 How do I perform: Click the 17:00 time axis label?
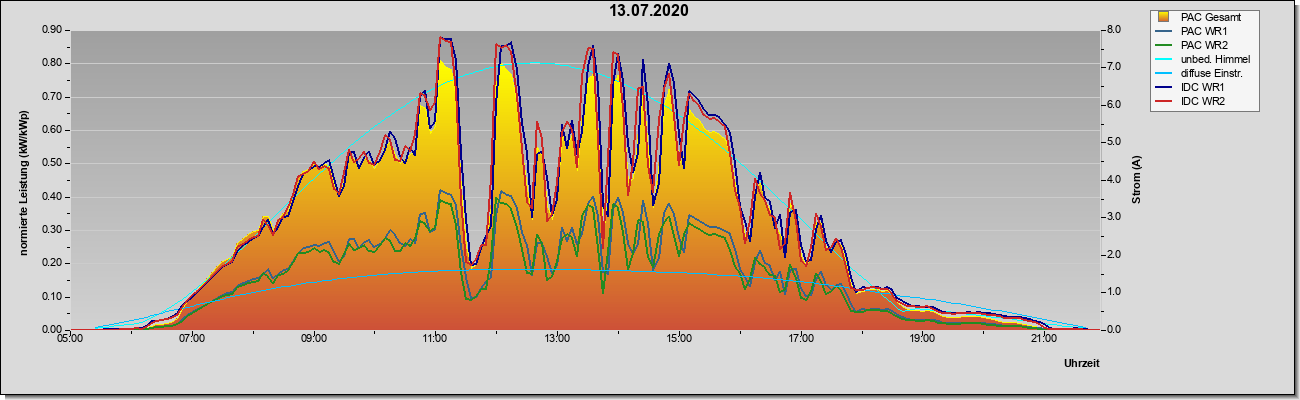pyautogui.click(x=800, y=339)
